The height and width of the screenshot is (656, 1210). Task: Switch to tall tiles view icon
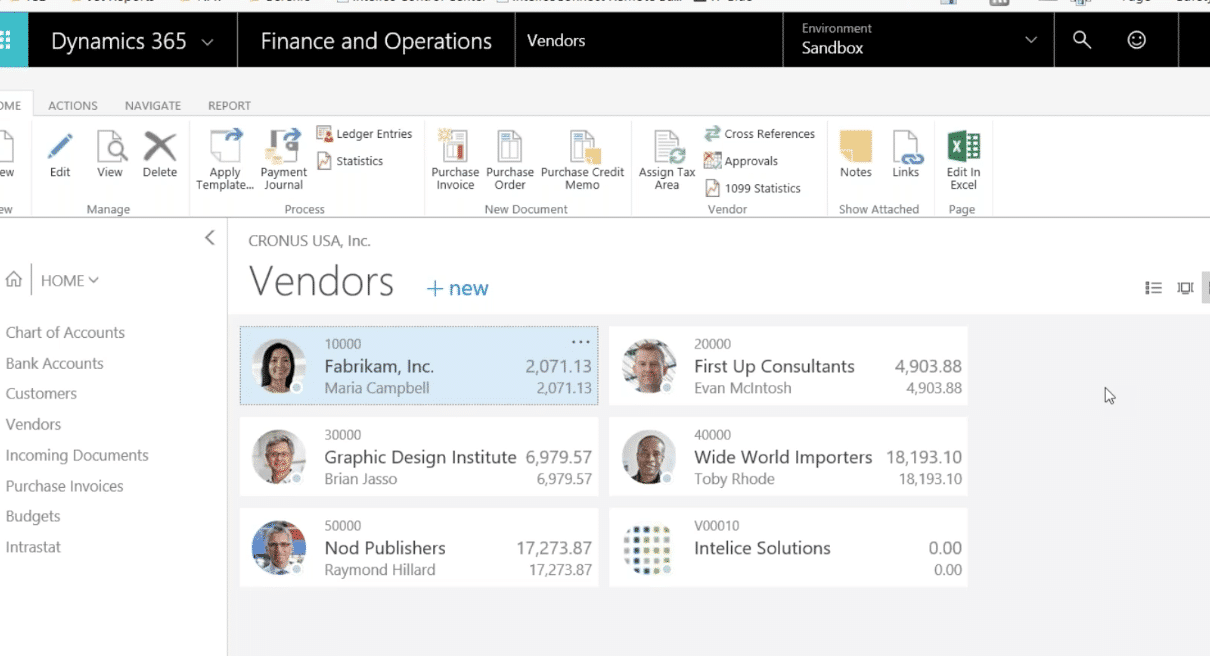1185,288
